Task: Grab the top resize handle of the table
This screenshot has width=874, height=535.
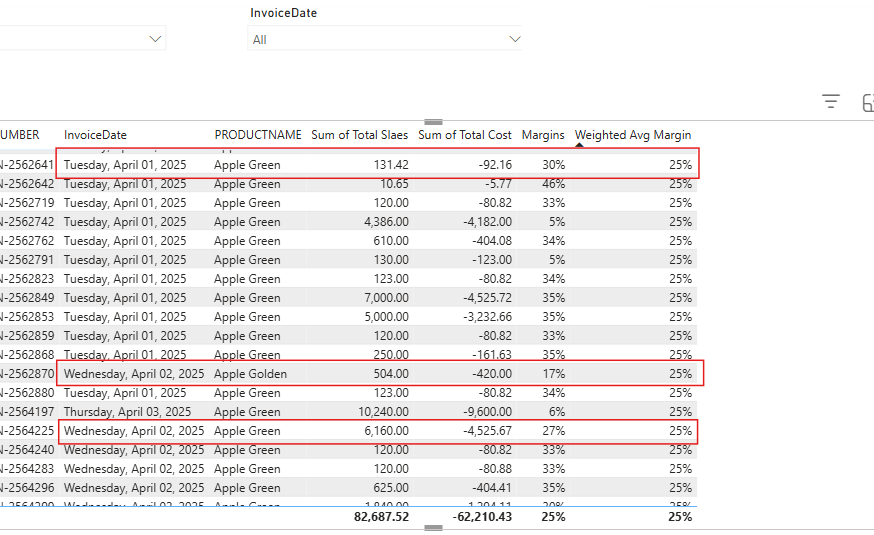Action: [433, 122]
